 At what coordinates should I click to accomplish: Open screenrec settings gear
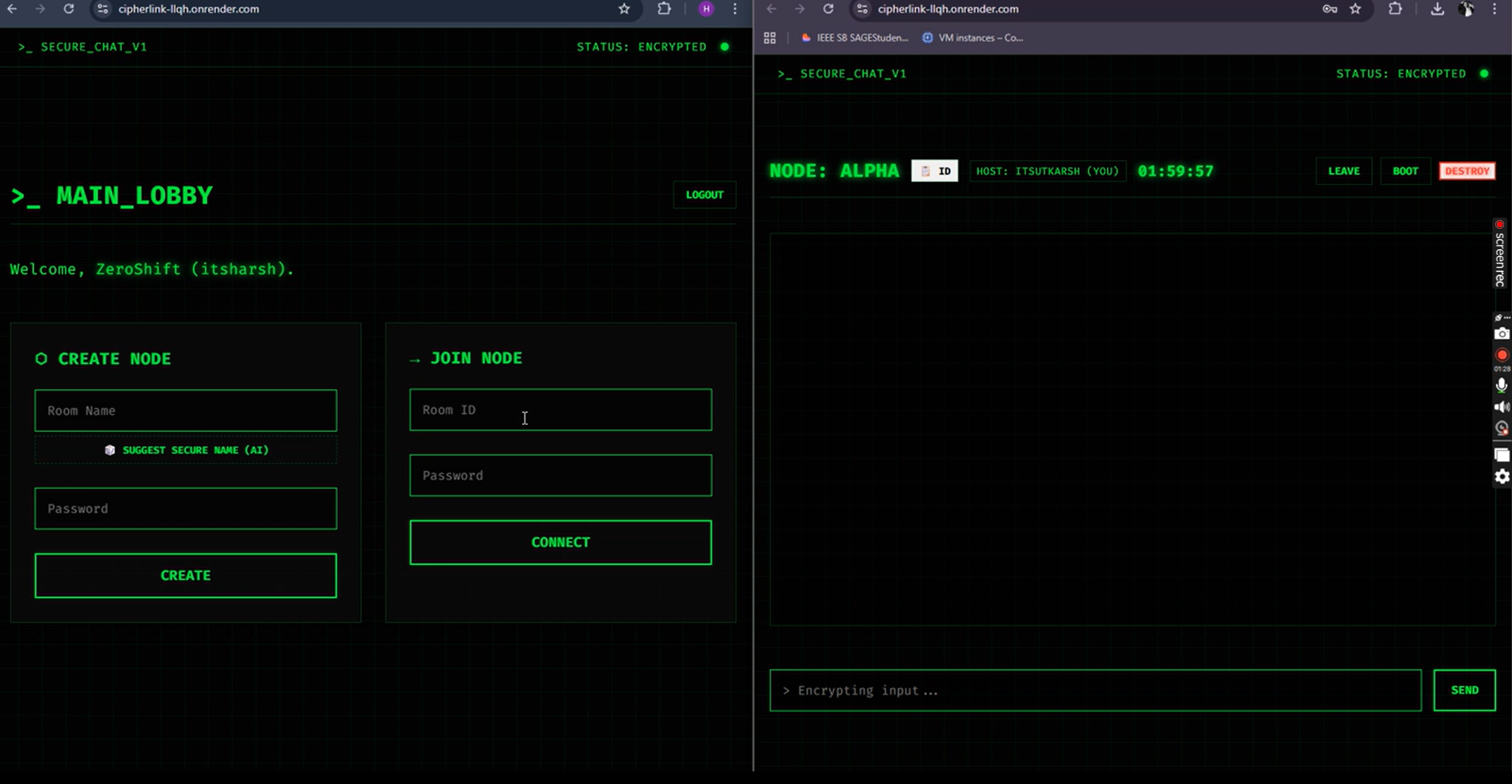point(1501,476)
